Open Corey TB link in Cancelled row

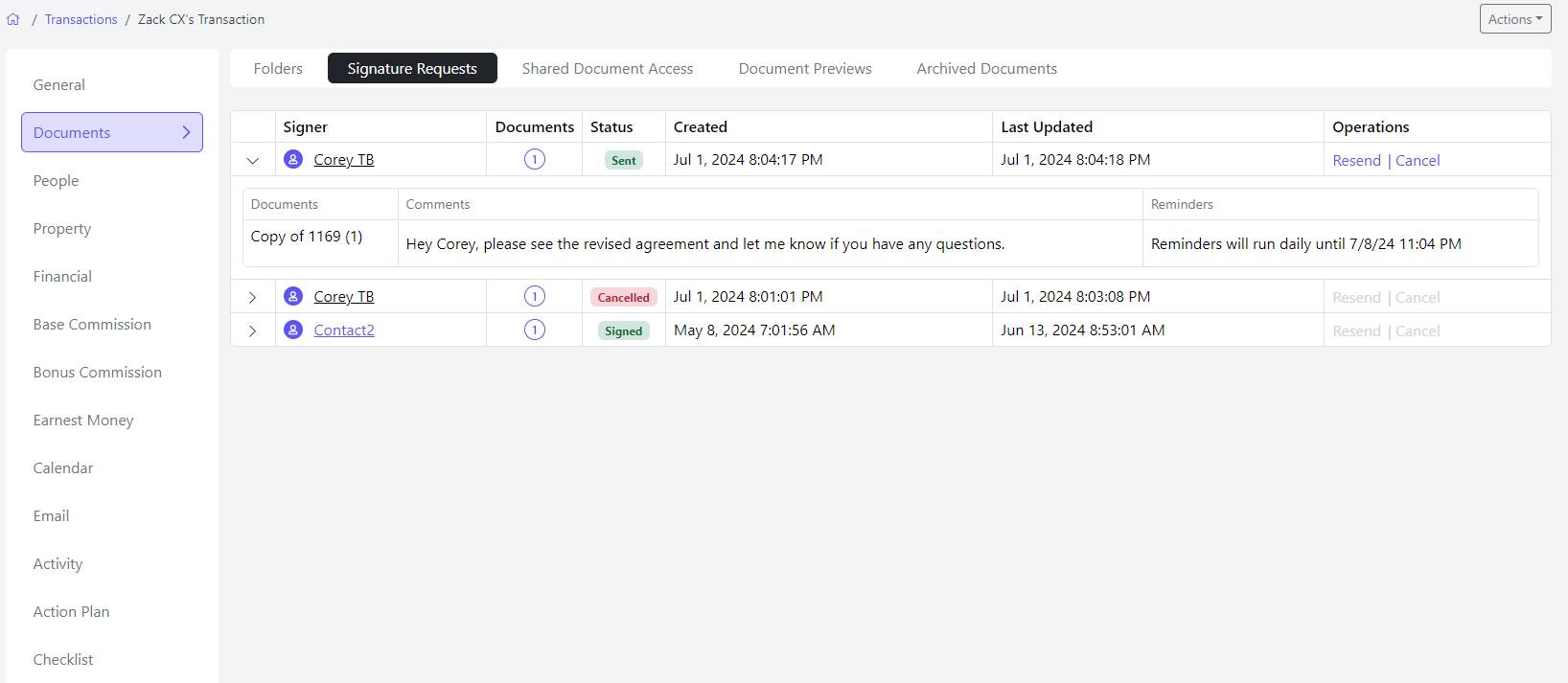344,297
